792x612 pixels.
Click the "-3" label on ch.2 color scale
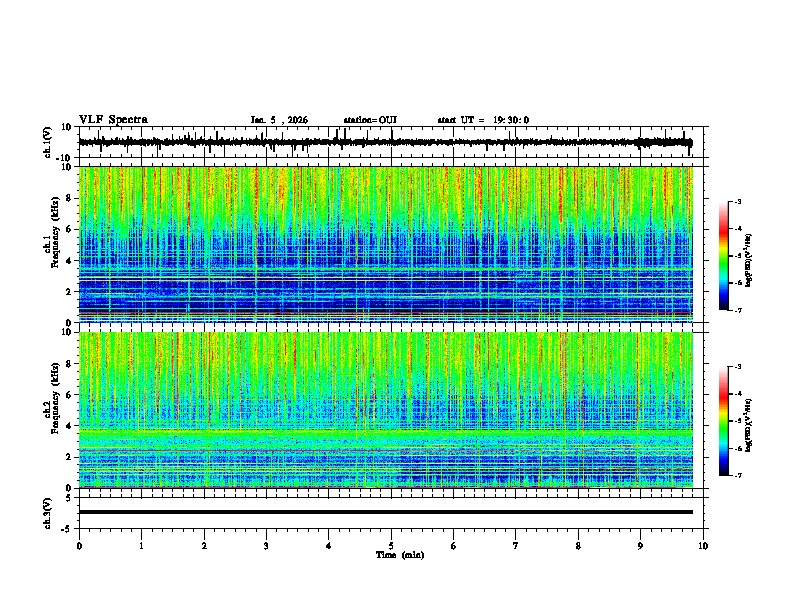click(x=738, y=367)
